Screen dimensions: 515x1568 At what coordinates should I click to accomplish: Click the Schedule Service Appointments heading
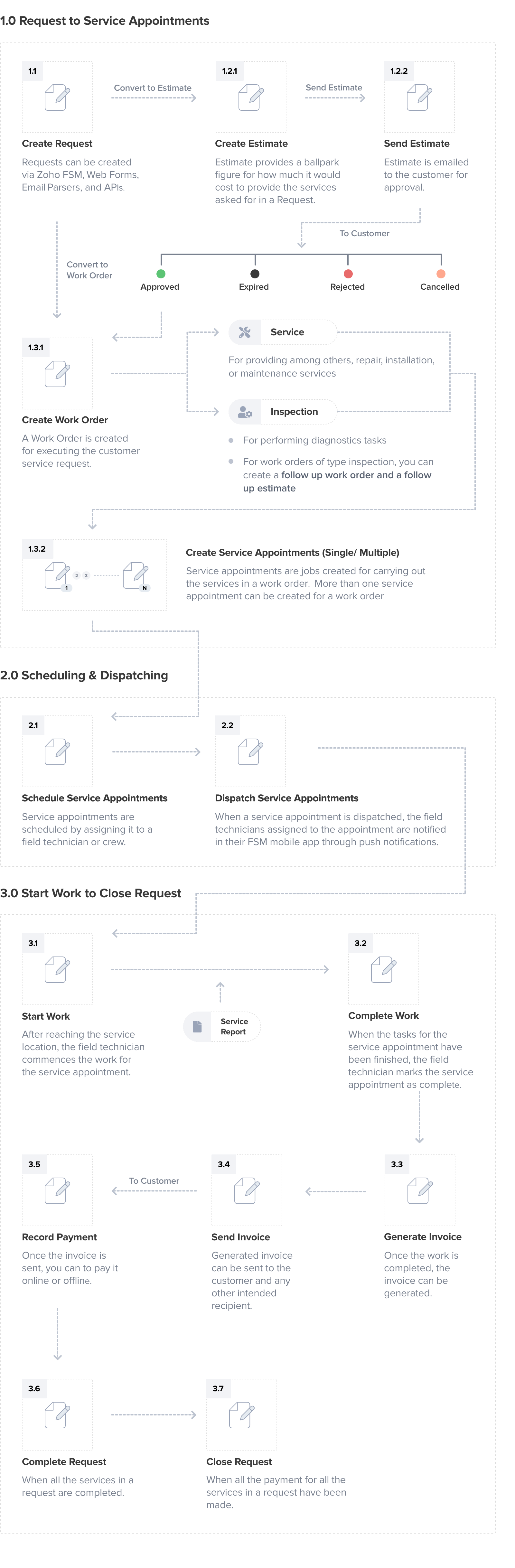coord(94,798)
